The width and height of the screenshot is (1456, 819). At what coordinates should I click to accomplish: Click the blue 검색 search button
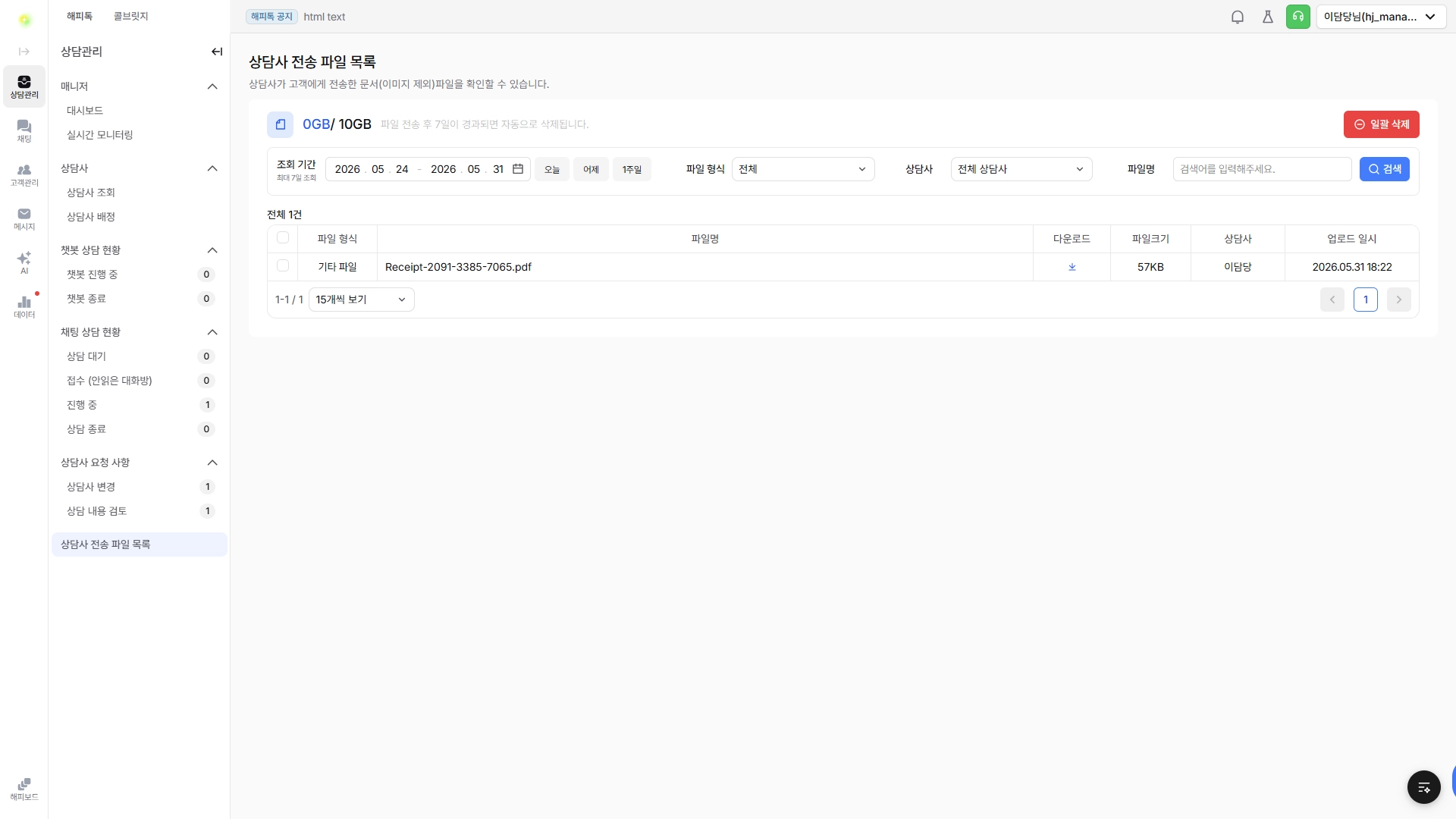(x=1385, y=169)
